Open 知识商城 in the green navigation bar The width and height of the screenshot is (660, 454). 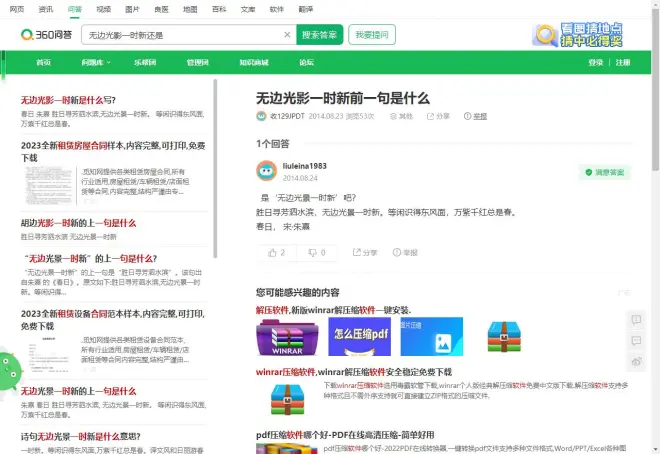tap(253, 62)
